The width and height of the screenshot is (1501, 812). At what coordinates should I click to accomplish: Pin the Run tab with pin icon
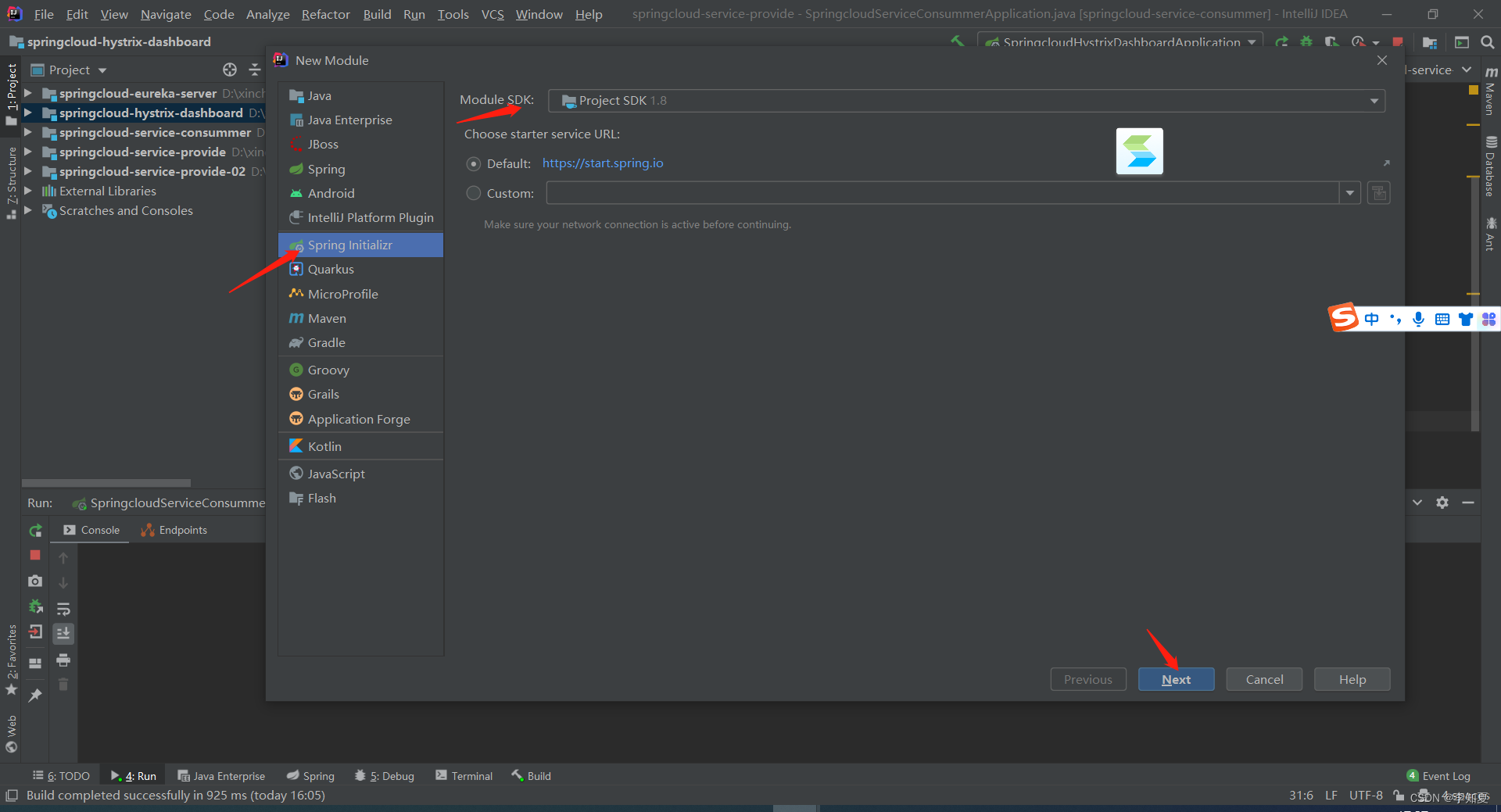point(35,695)
